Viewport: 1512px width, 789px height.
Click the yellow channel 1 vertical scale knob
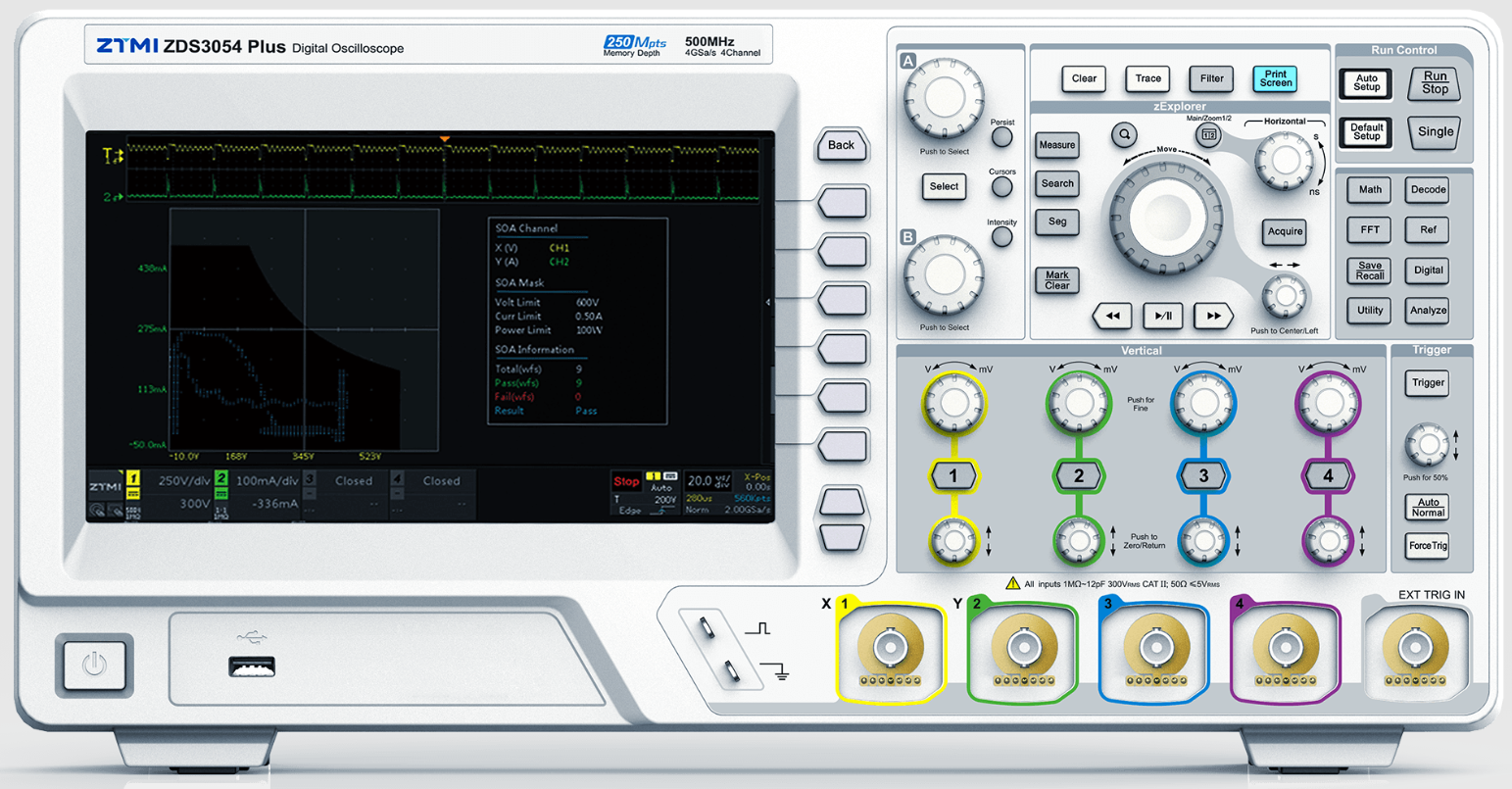tap(953, 403)
